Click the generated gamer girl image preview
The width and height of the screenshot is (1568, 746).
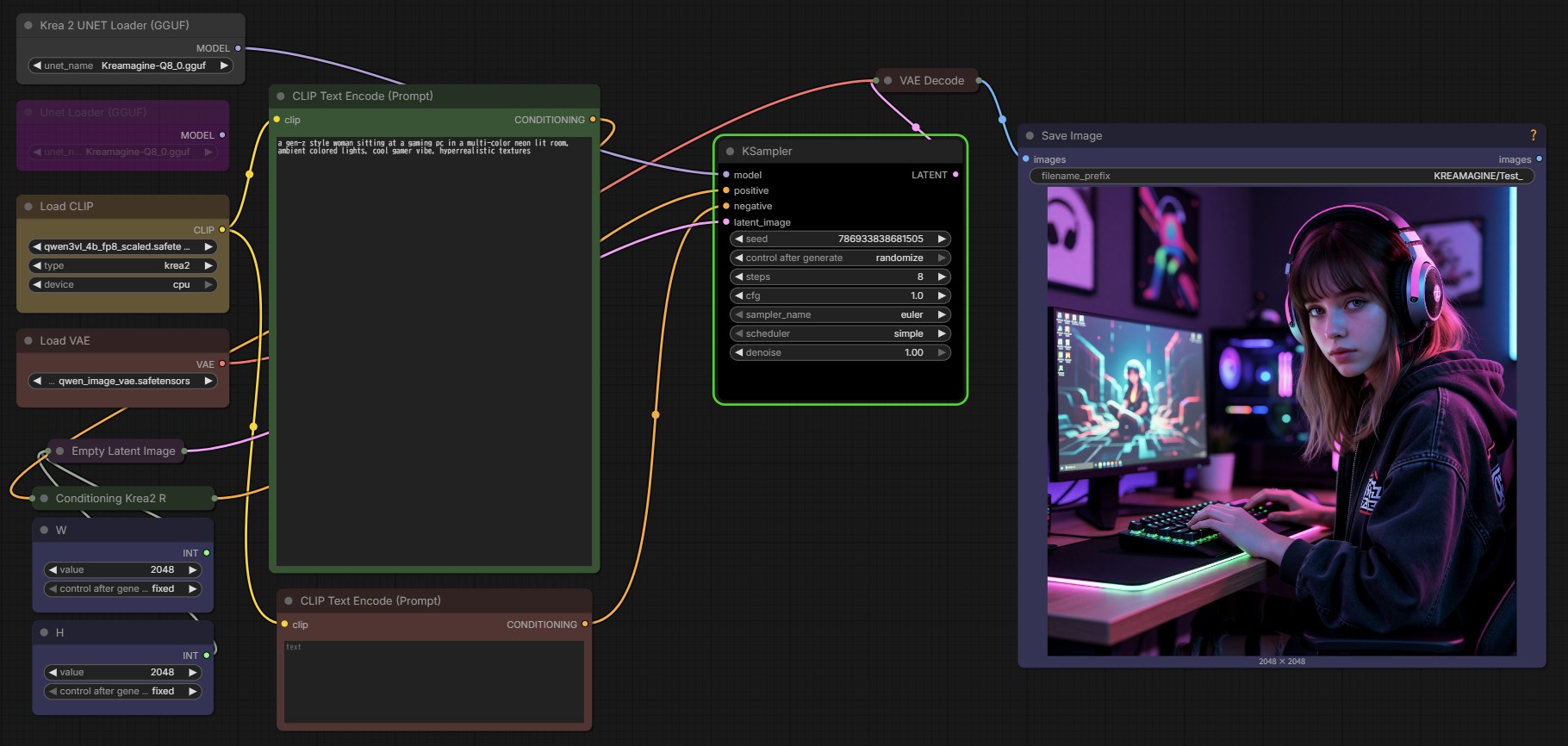coord(1282,421)
